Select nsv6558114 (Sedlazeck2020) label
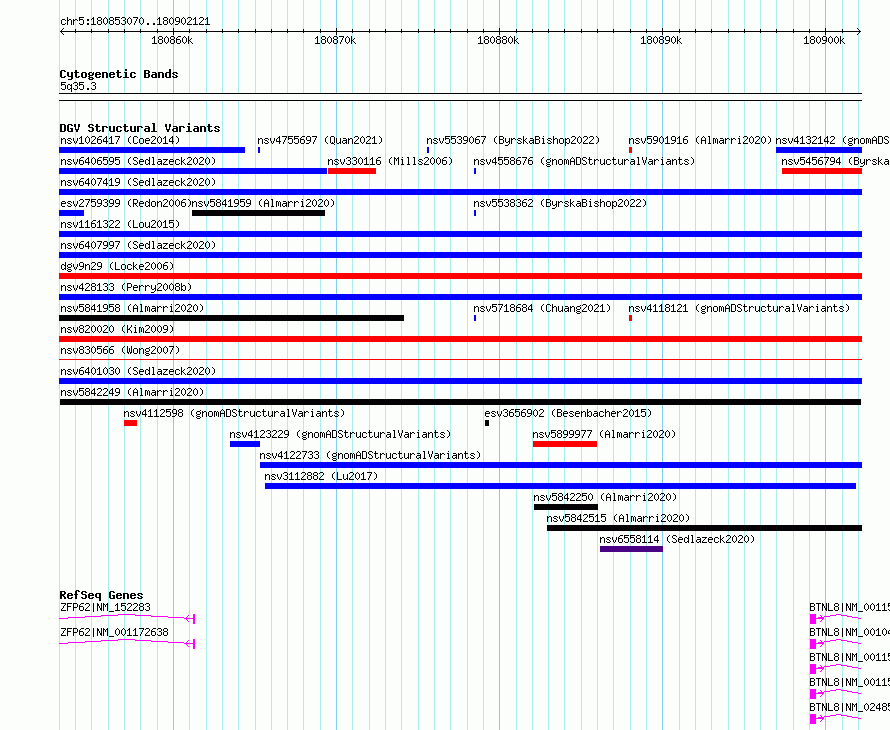 677,539
